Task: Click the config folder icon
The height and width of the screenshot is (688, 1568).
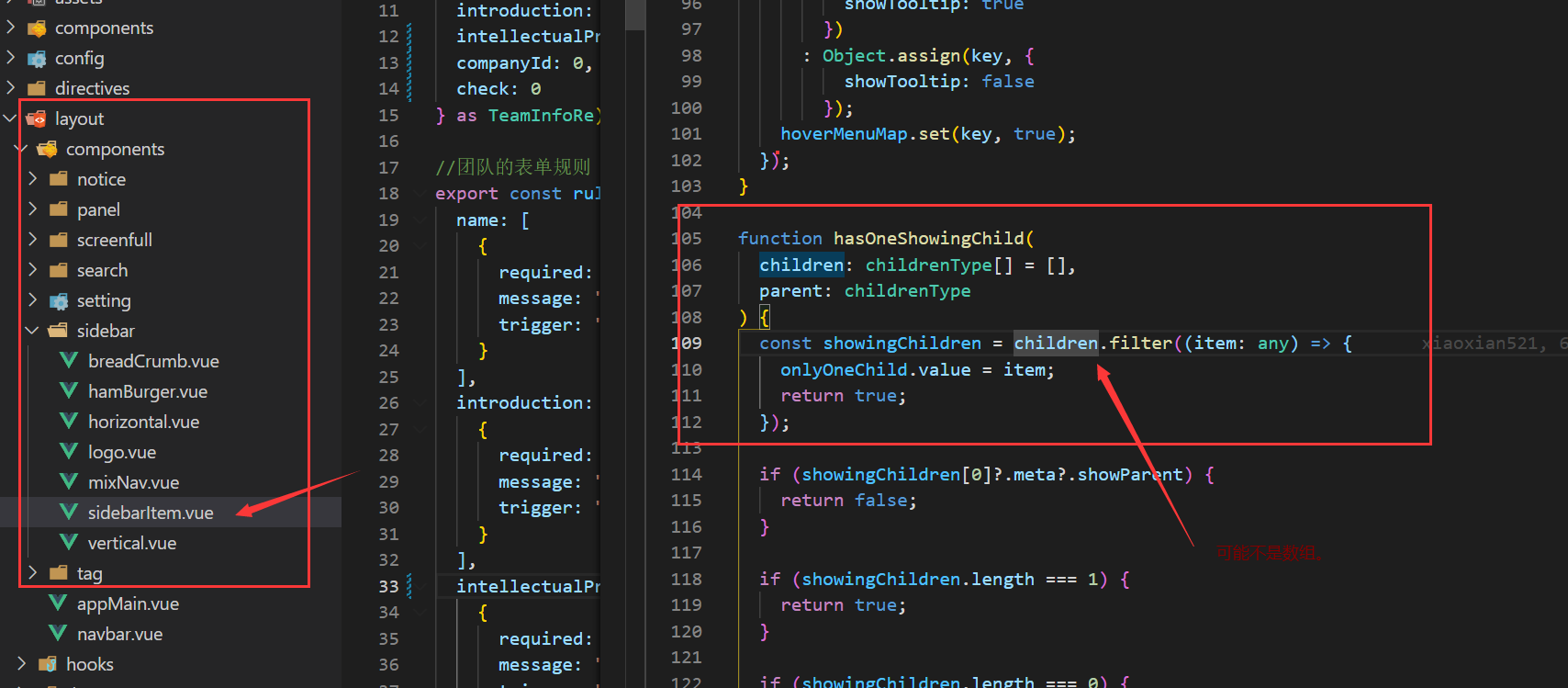Action: point(37,59)
